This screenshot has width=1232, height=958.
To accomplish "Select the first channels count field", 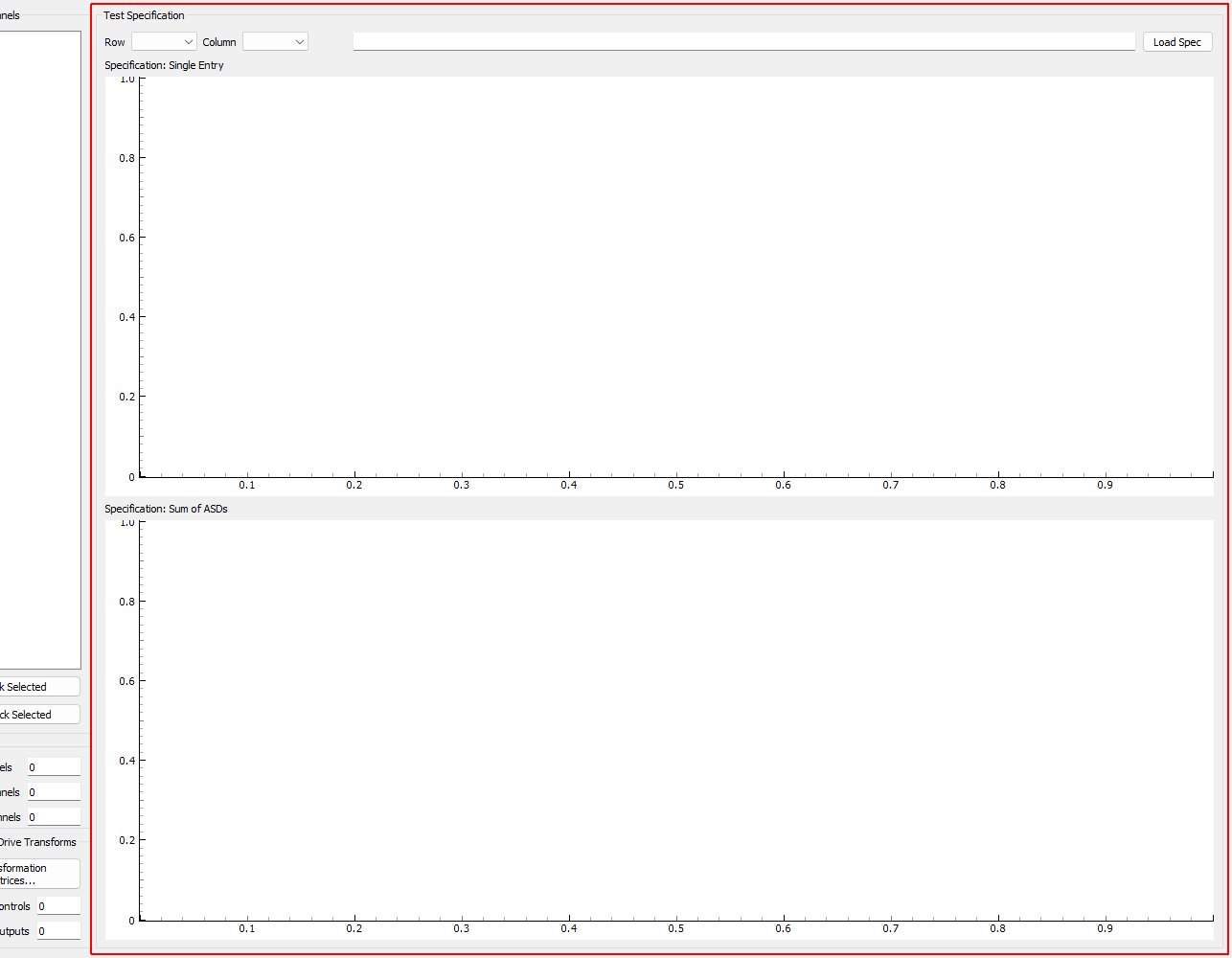I will 53,766.
